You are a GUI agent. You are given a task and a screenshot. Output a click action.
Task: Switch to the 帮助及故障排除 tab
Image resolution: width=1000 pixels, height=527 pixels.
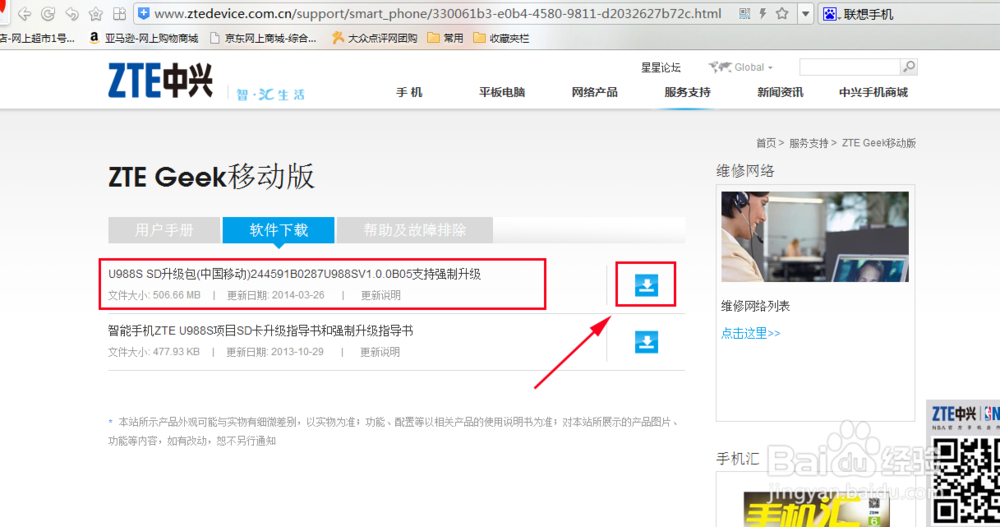(x=415, y=230)
